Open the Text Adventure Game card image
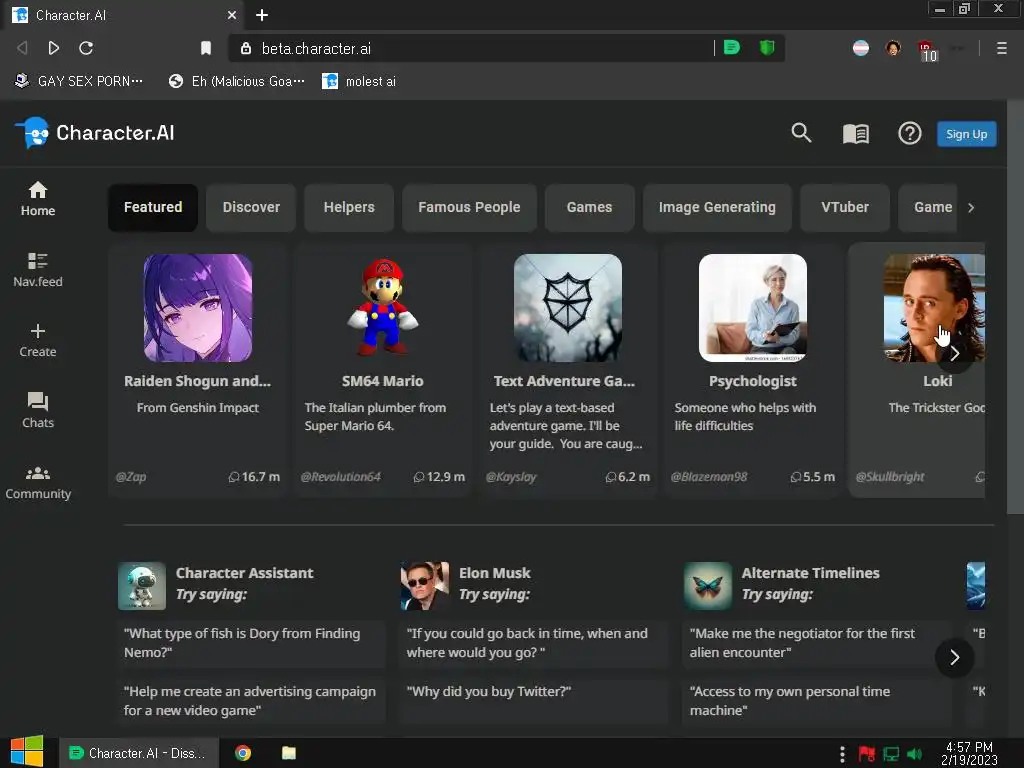Image resolution: width=1024 pixels, height=768 pixels. (568, 308)
